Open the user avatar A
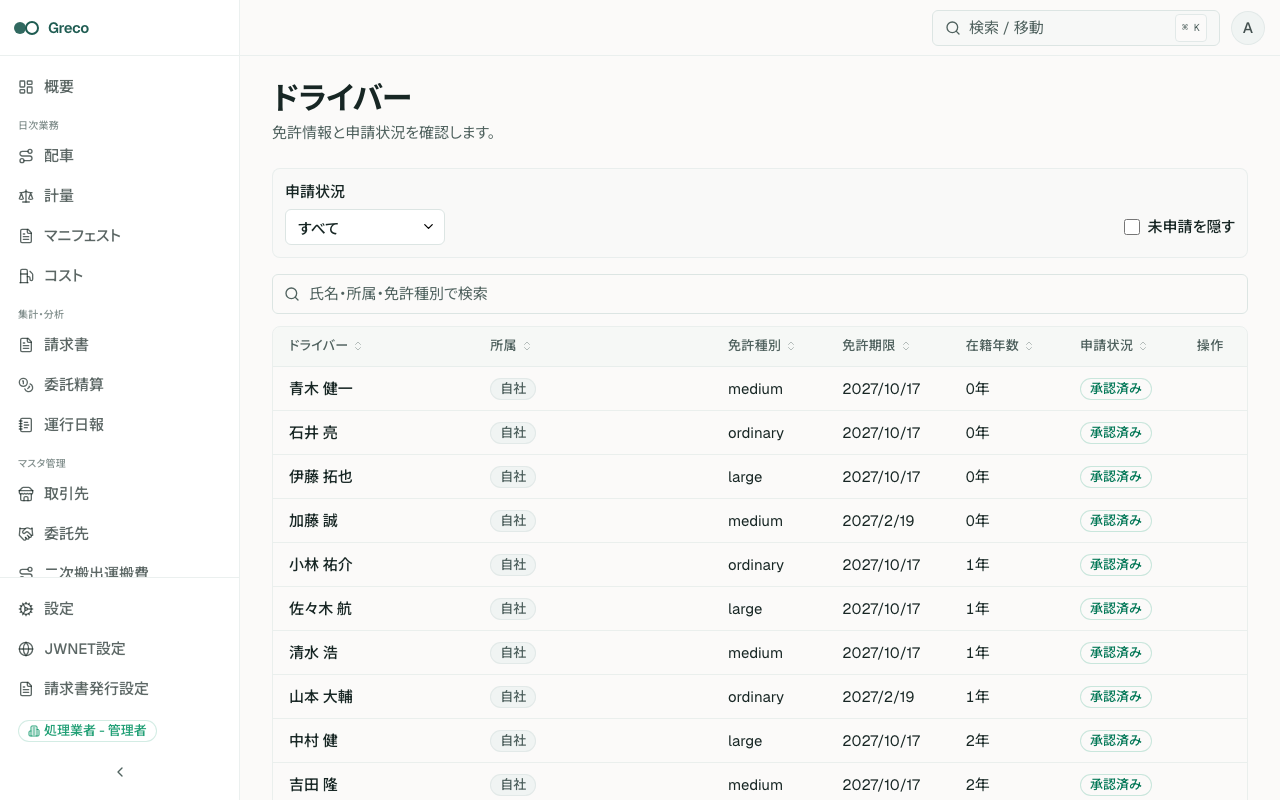Image resolution: width=1280 pixels, height=800 pixels. [x=1248, y=28]
